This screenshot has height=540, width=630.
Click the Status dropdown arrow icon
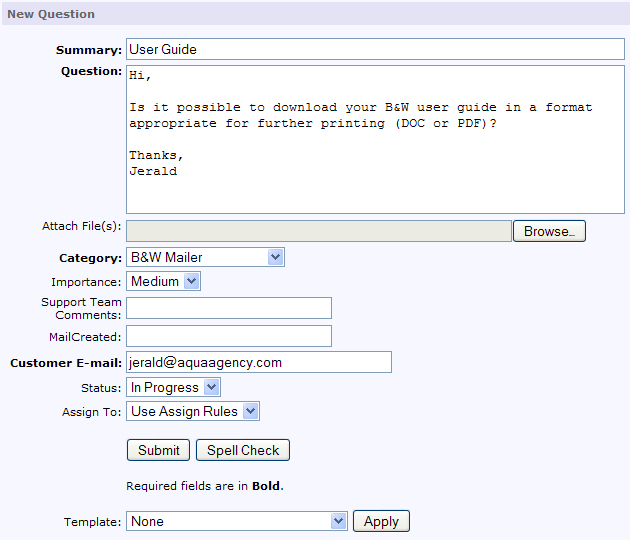click(x=211, y=387)
